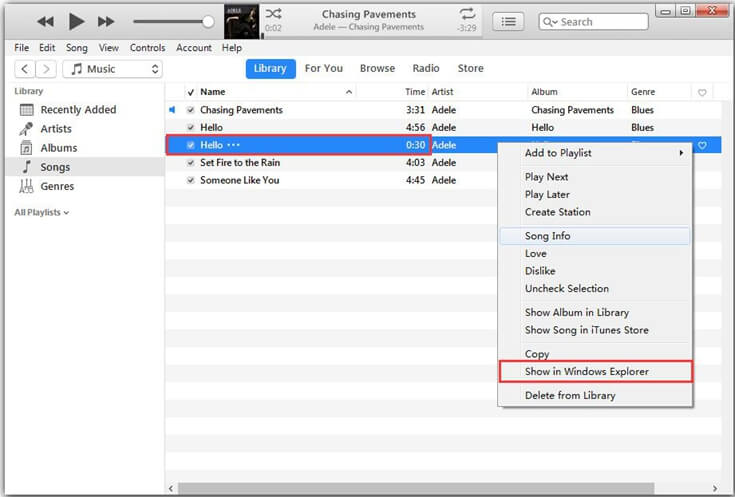Choose Create Station in context menu
735x497 pixels.
coord(595,212)
